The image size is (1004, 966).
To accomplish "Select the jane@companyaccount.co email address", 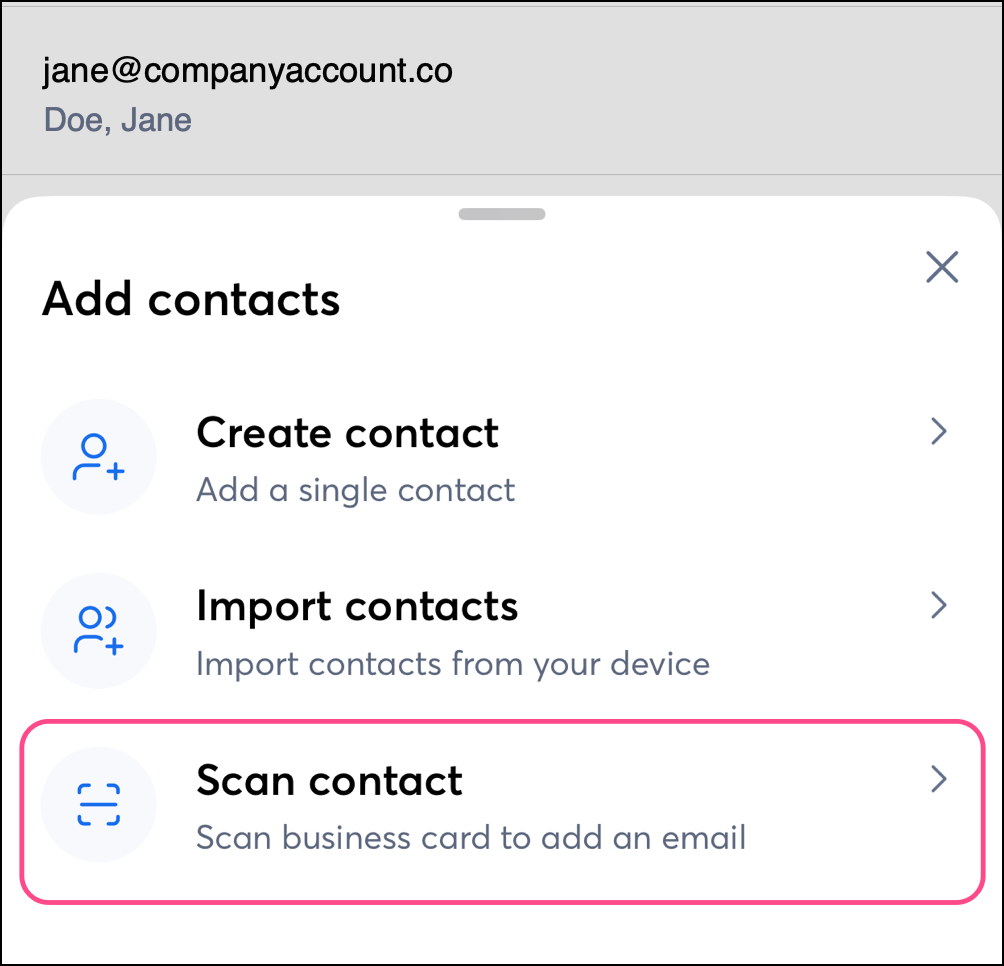I will pyautogui.click(x=247, y=71).
